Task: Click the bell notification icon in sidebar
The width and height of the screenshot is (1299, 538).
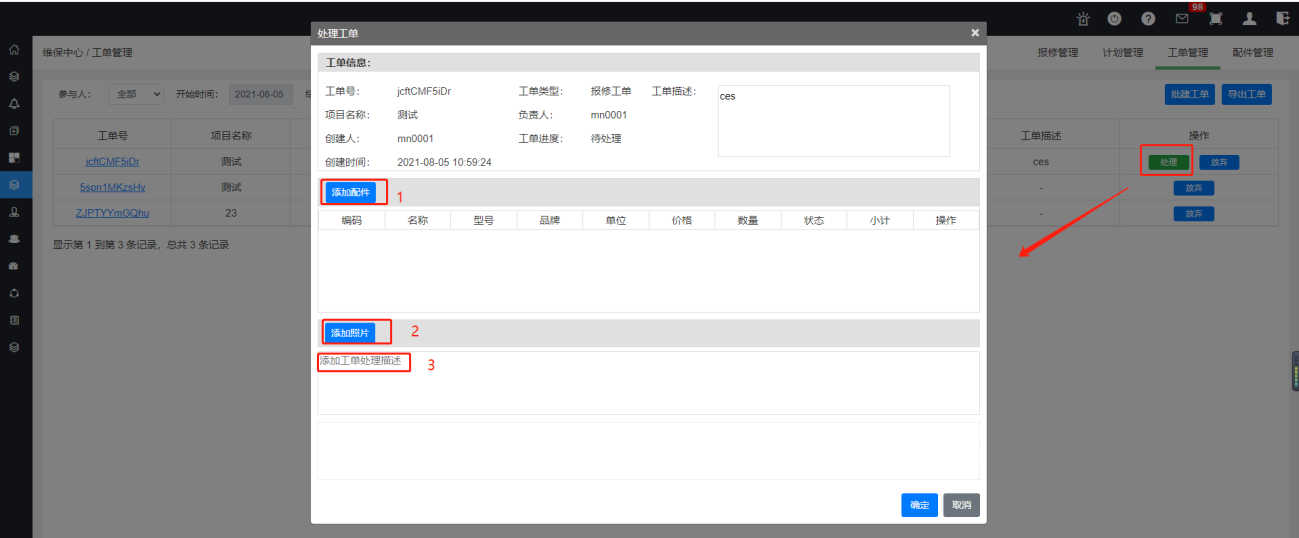Action: pyautogui.click(x=14, y=103)
